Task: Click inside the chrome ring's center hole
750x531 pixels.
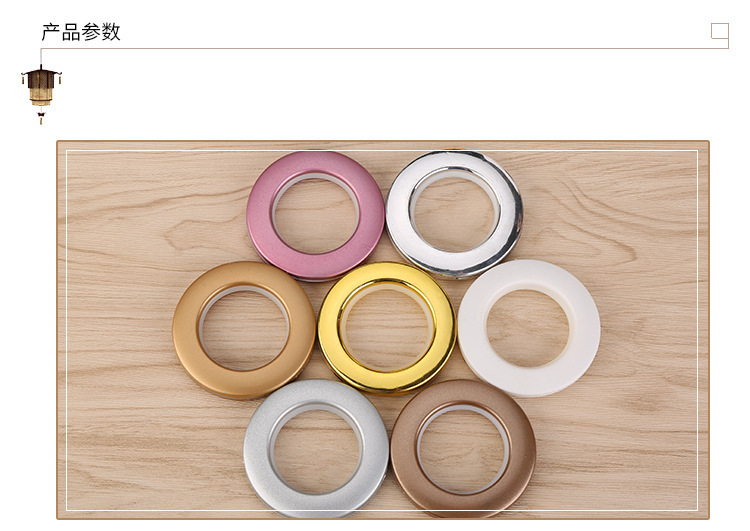Action: pos(454,213)
